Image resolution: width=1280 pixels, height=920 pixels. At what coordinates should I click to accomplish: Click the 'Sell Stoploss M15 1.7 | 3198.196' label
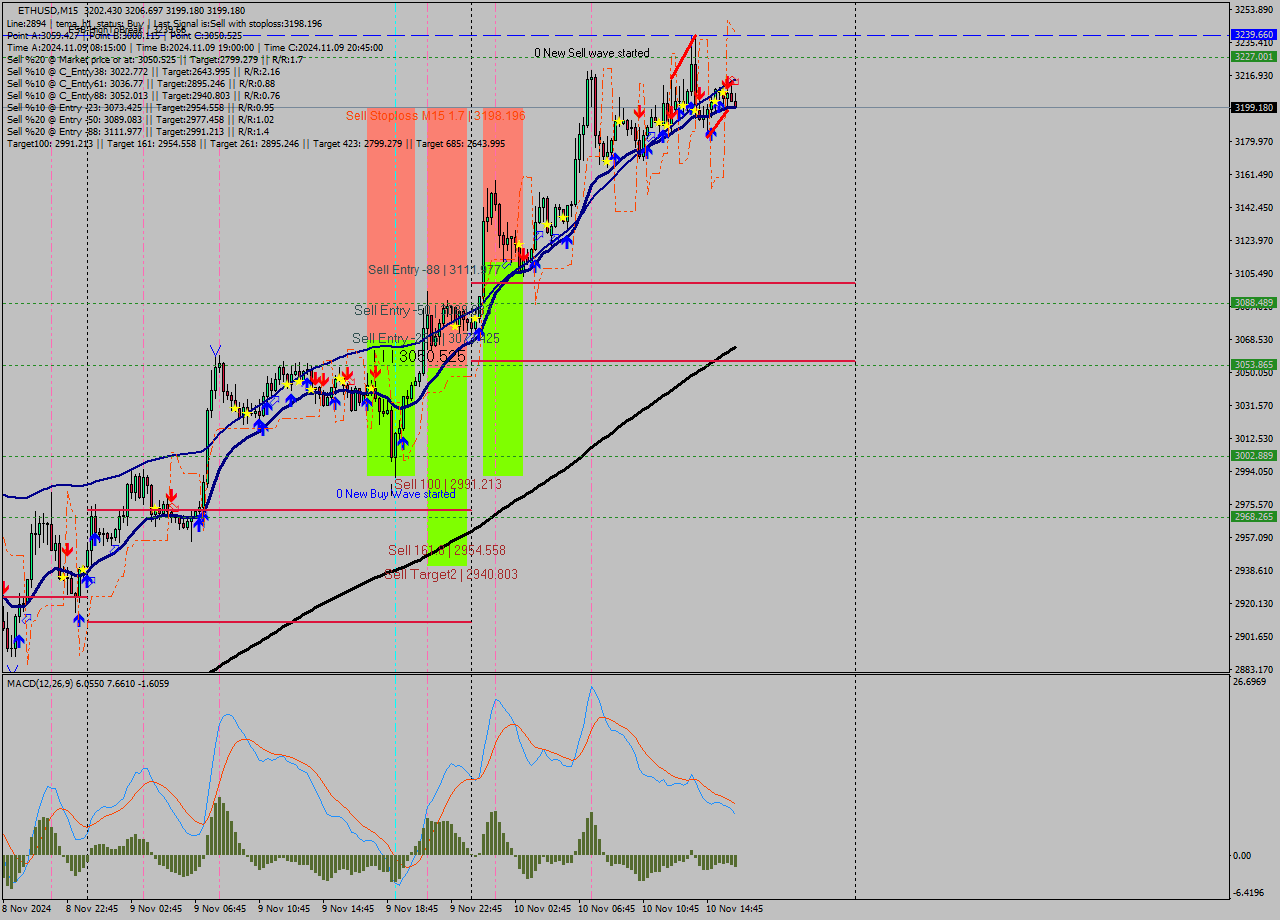pyautogui.click(x=435, y=116)
